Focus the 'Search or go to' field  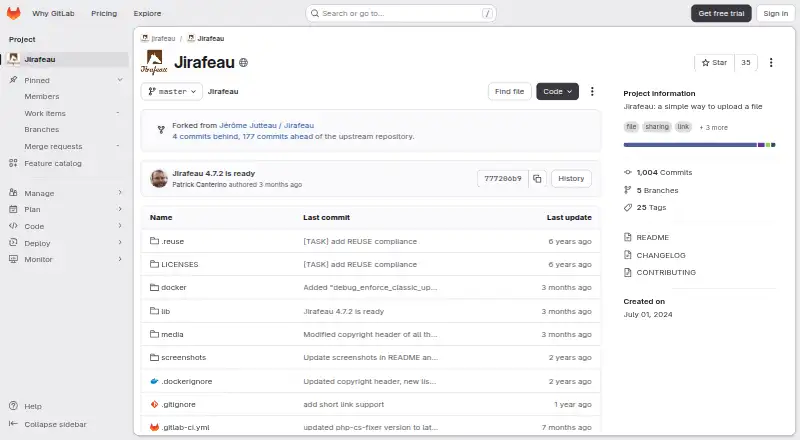point(401,13)
